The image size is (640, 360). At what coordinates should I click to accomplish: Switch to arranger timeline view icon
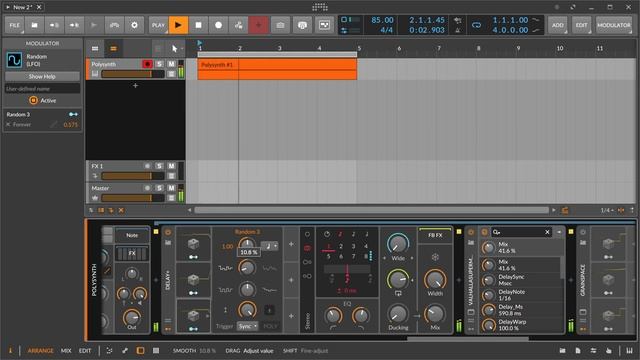pos(113,49)
